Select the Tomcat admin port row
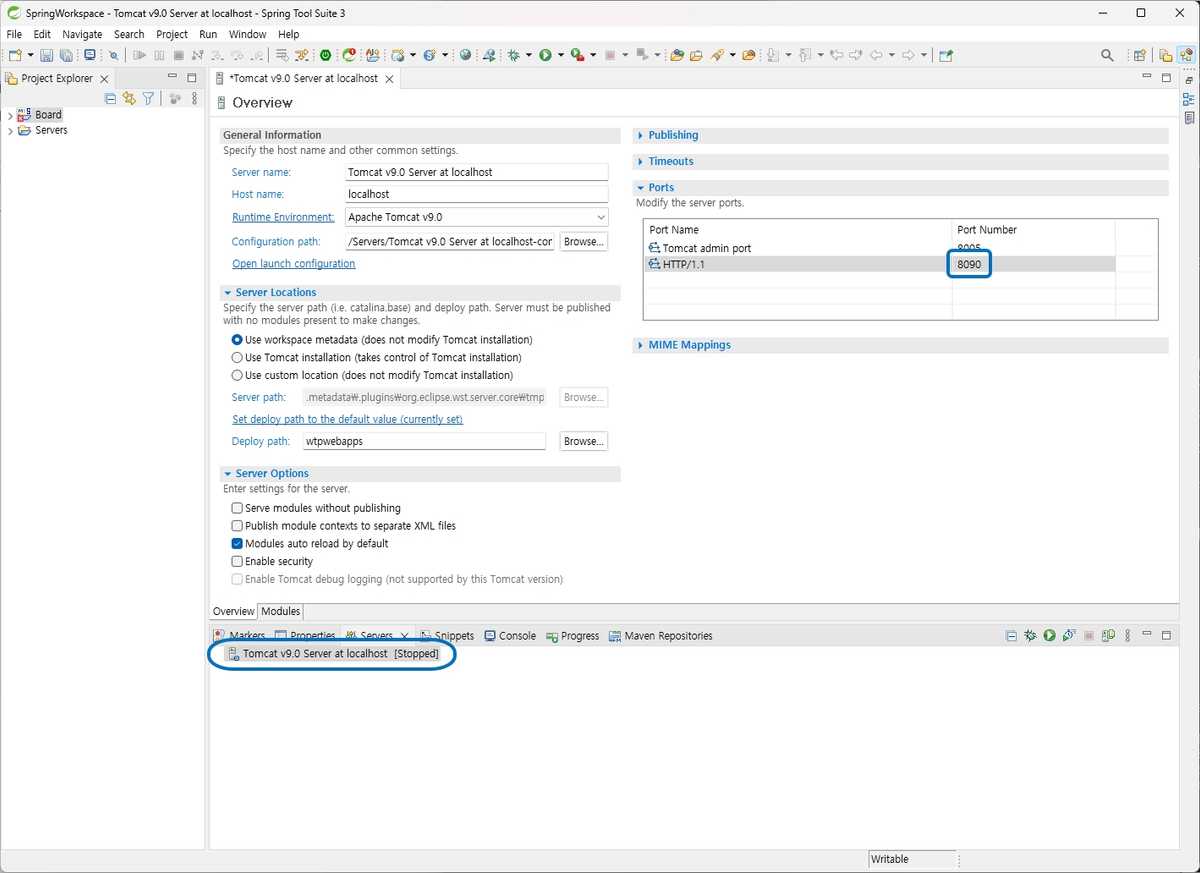 coord(879,248)
